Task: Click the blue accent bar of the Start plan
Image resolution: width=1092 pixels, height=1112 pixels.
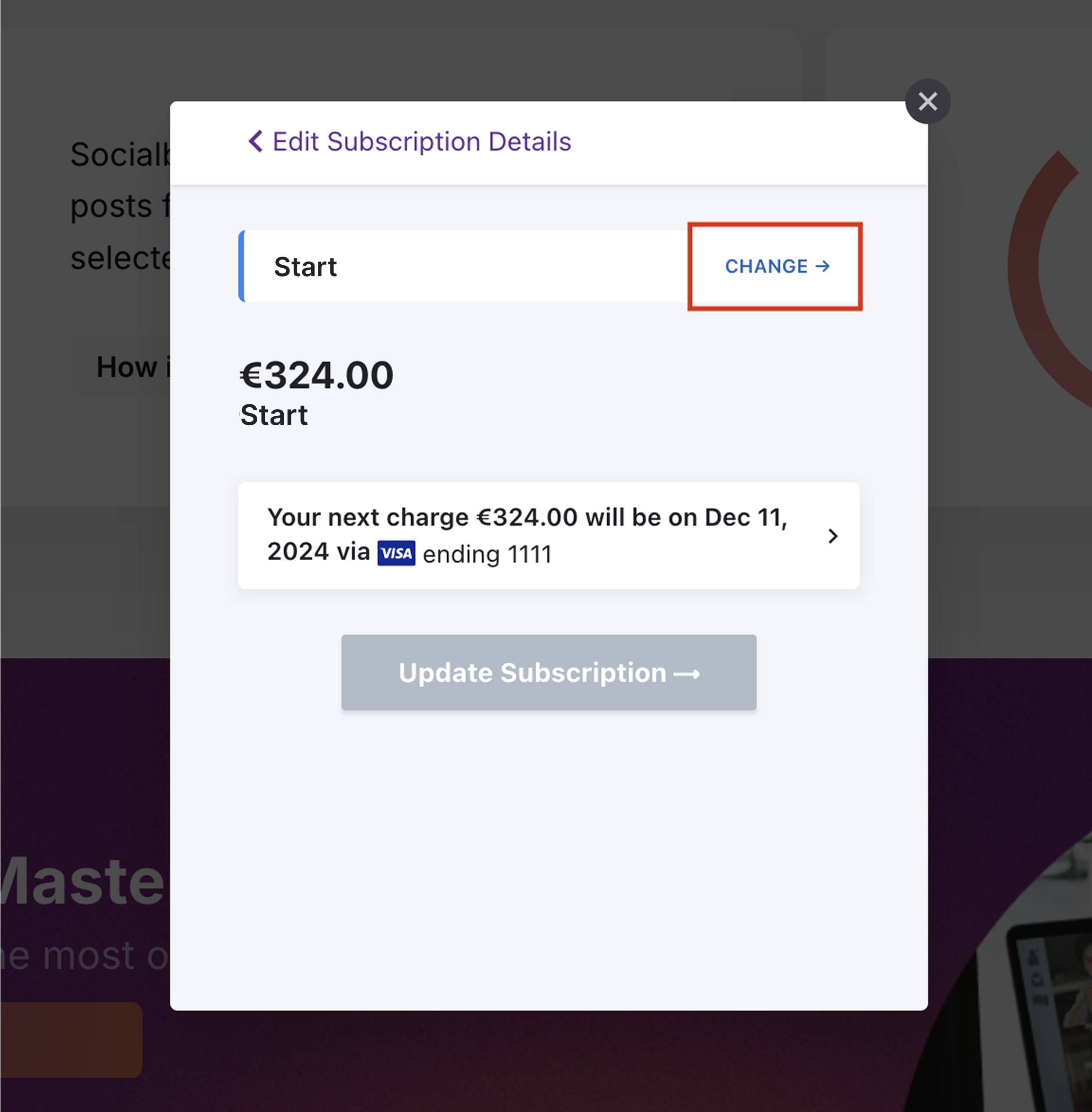Action: click(x=242, y=266)
